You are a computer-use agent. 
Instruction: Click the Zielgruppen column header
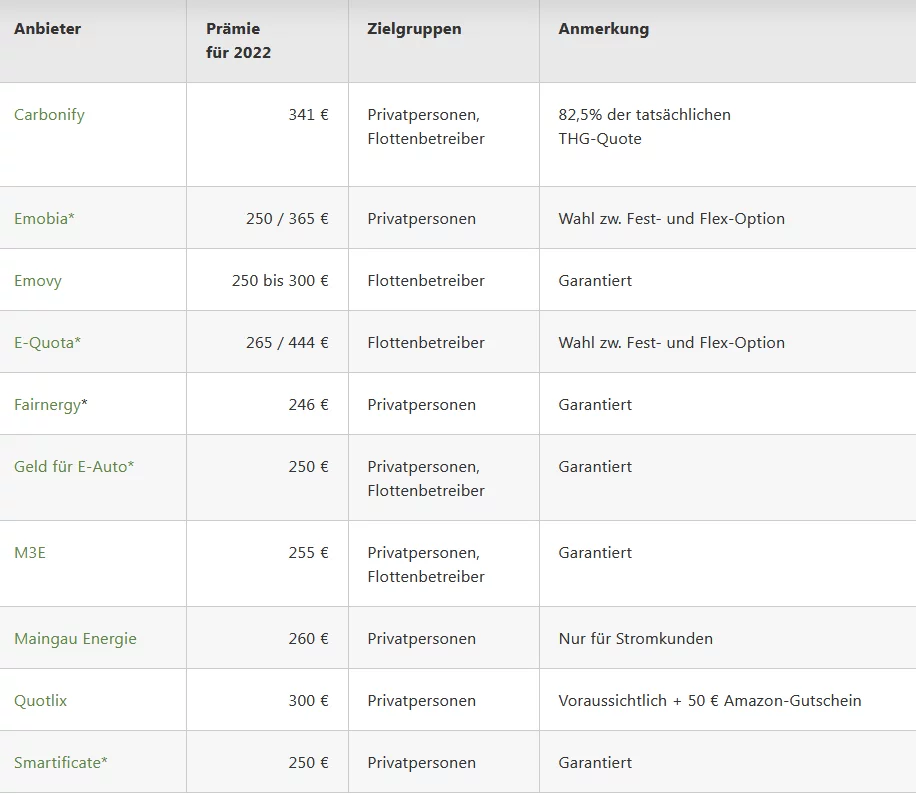[x=414, y=29]
